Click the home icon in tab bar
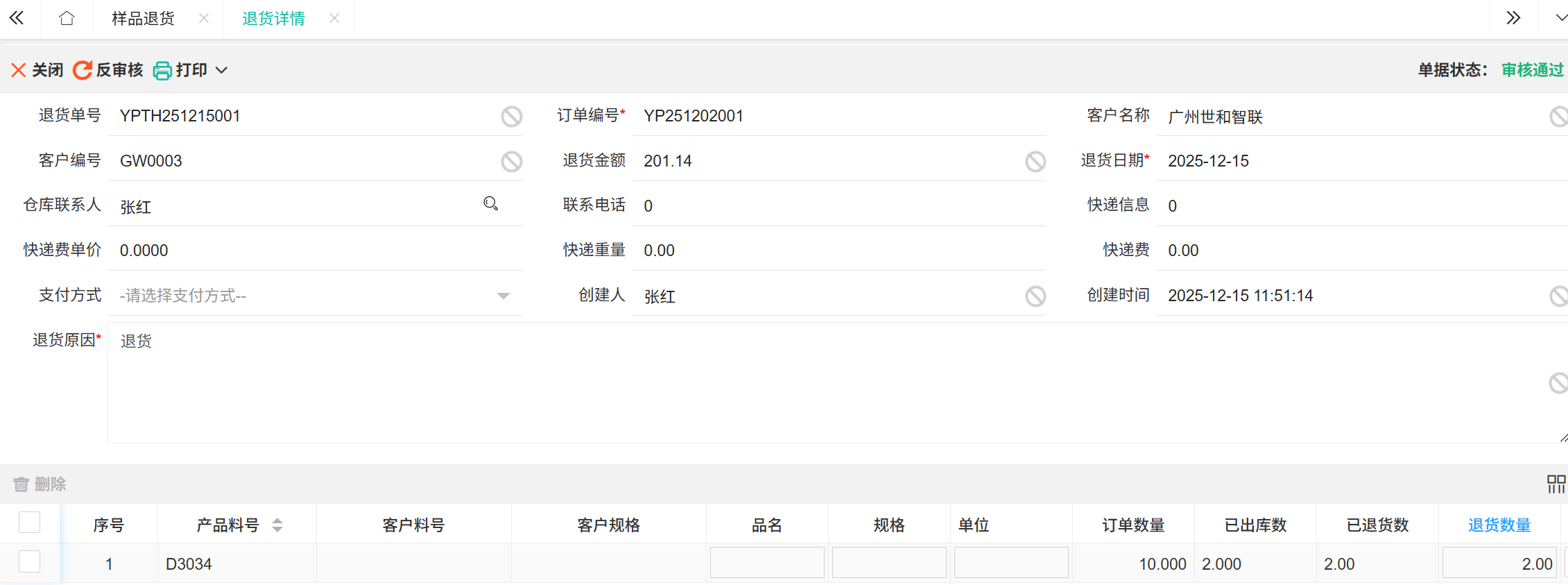 click(67, 19)
